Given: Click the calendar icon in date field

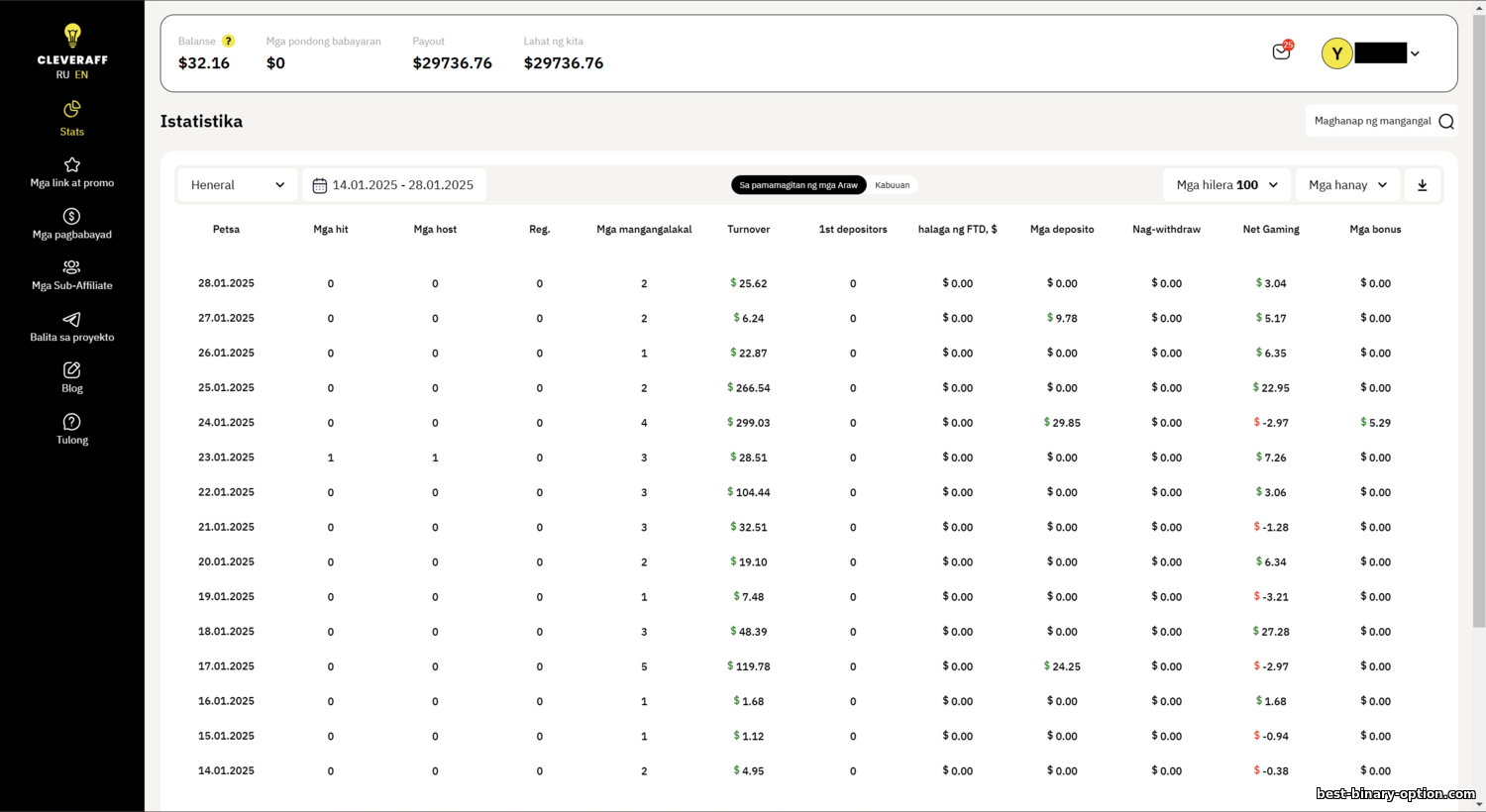Looking at the screenshot, I should (319, 185).
